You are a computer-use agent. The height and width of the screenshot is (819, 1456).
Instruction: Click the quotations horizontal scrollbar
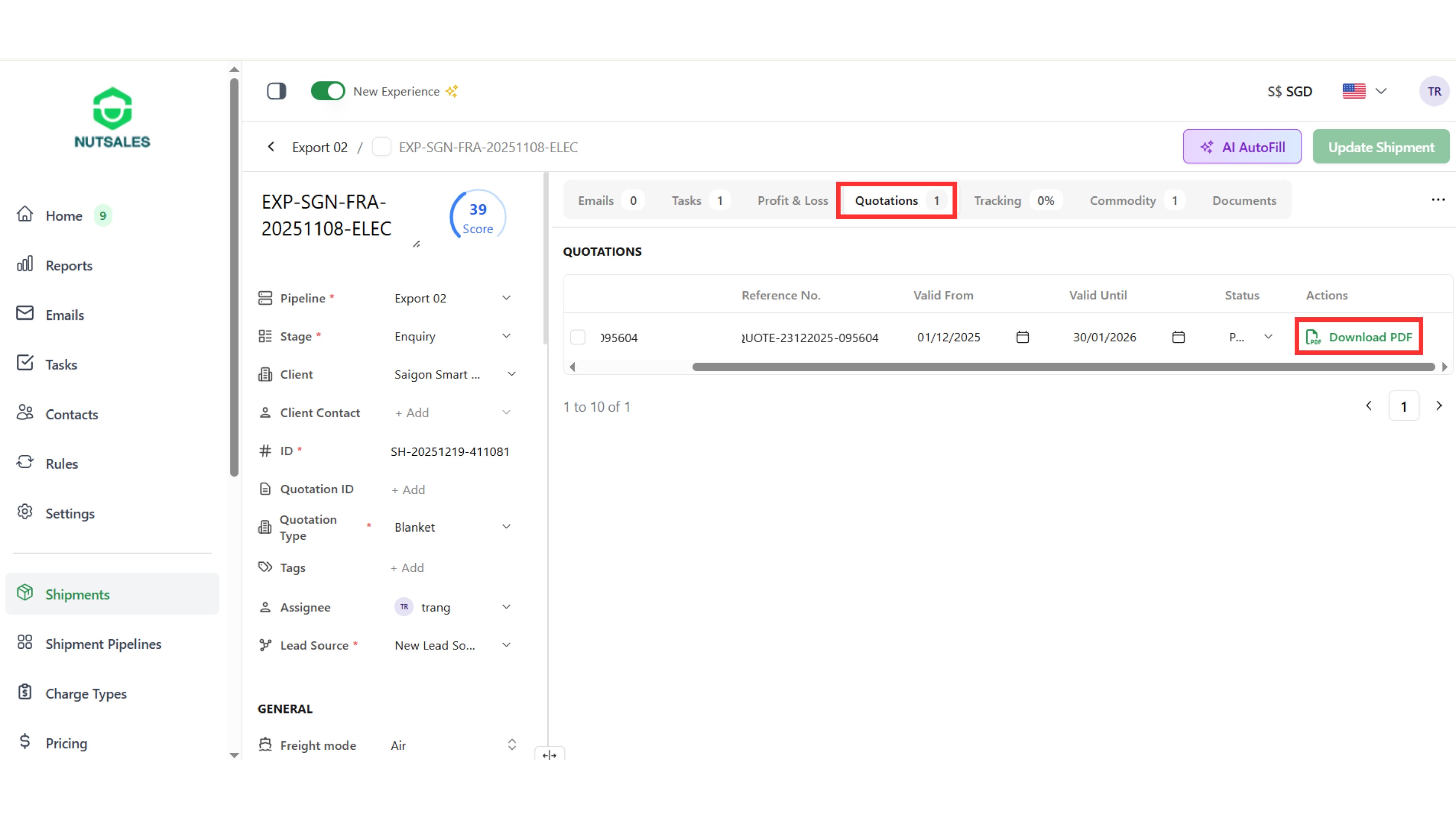coord(1063,367)
